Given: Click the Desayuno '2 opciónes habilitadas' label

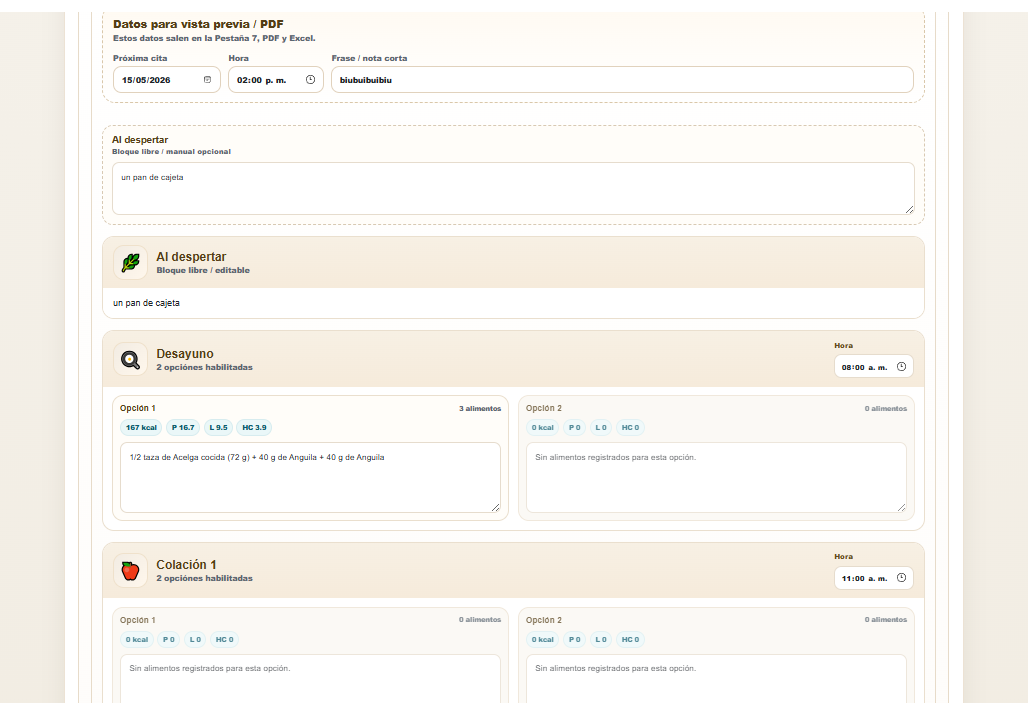Looking at the screenshot, I should click(x=204, y=367).
